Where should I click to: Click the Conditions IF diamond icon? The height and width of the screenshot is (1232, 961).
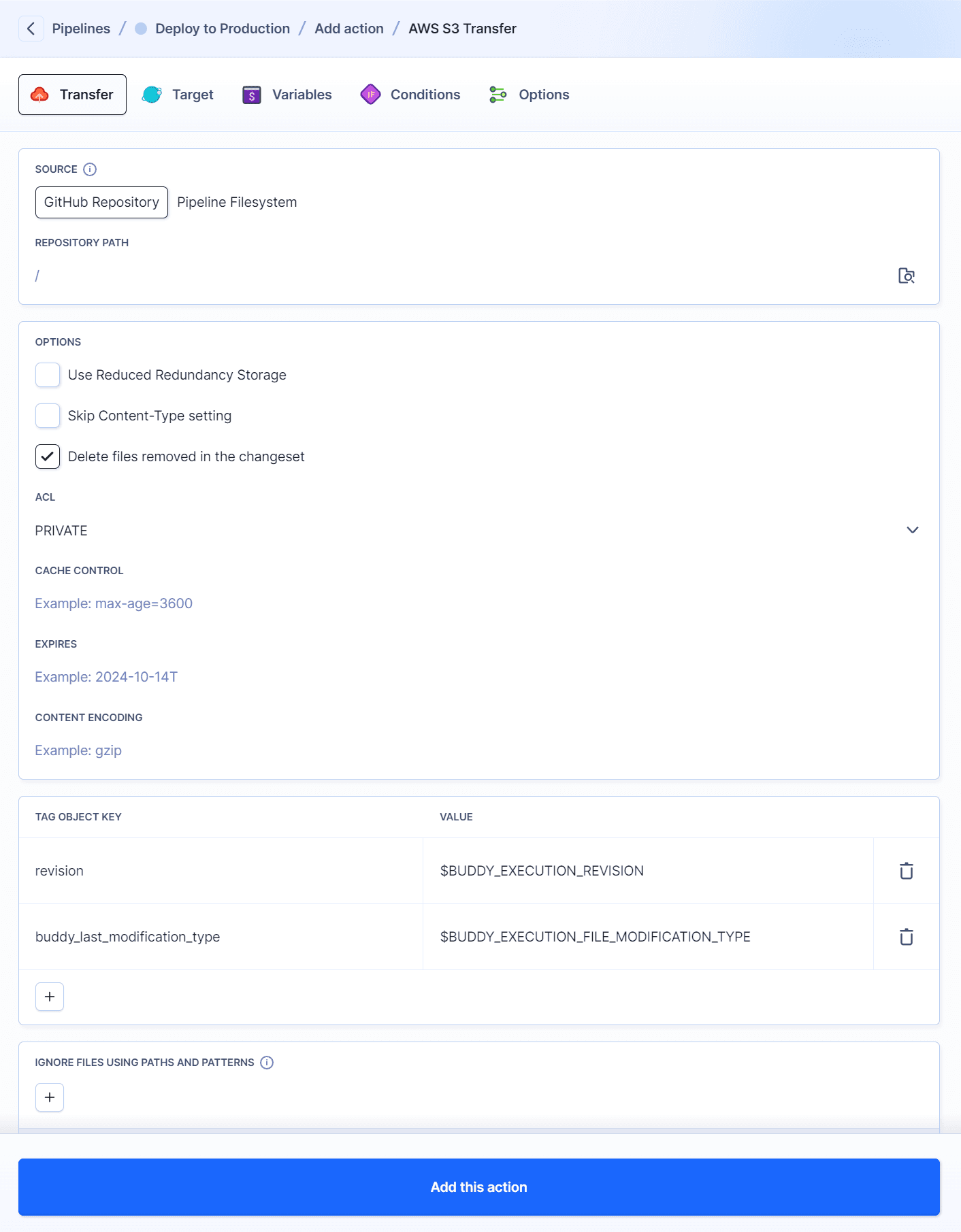[x=371, y=95]
